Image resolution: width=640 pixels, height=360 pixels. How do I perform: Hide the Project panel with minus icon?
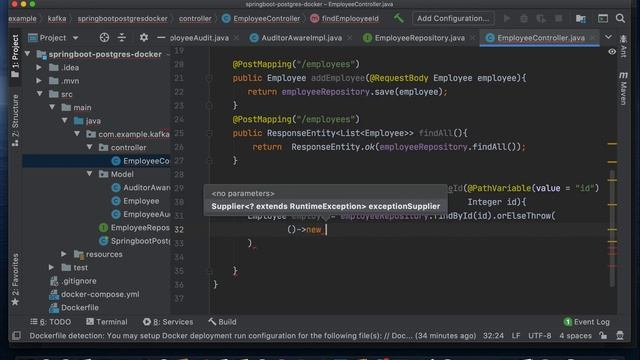[161, 38]
